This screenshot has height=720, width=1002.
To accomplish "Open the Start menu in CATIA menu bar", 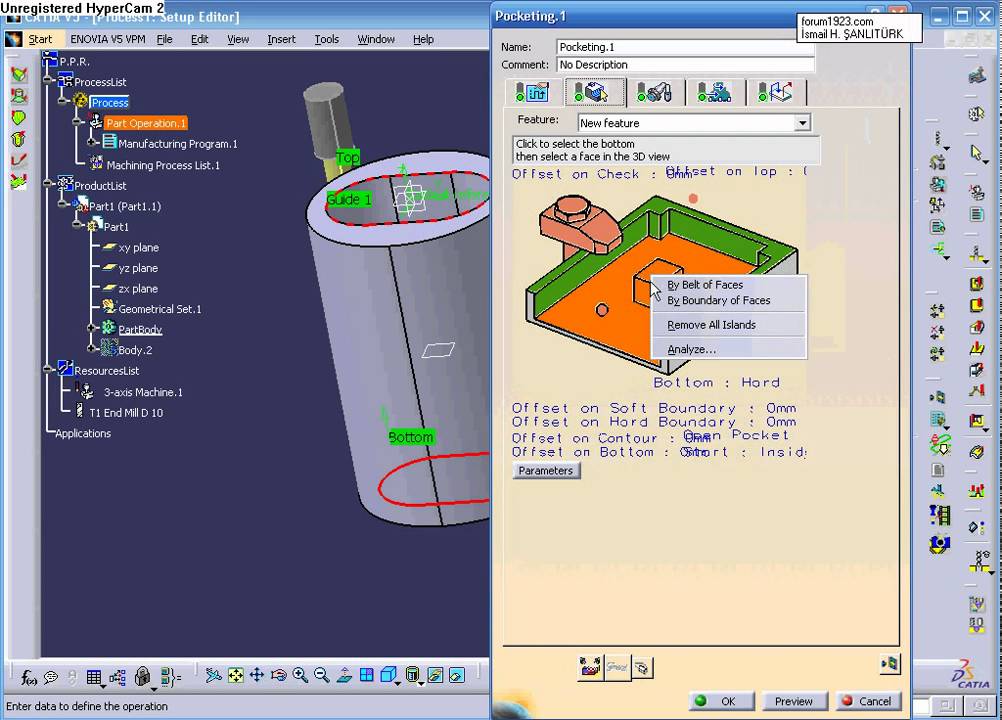I will 40,40.
